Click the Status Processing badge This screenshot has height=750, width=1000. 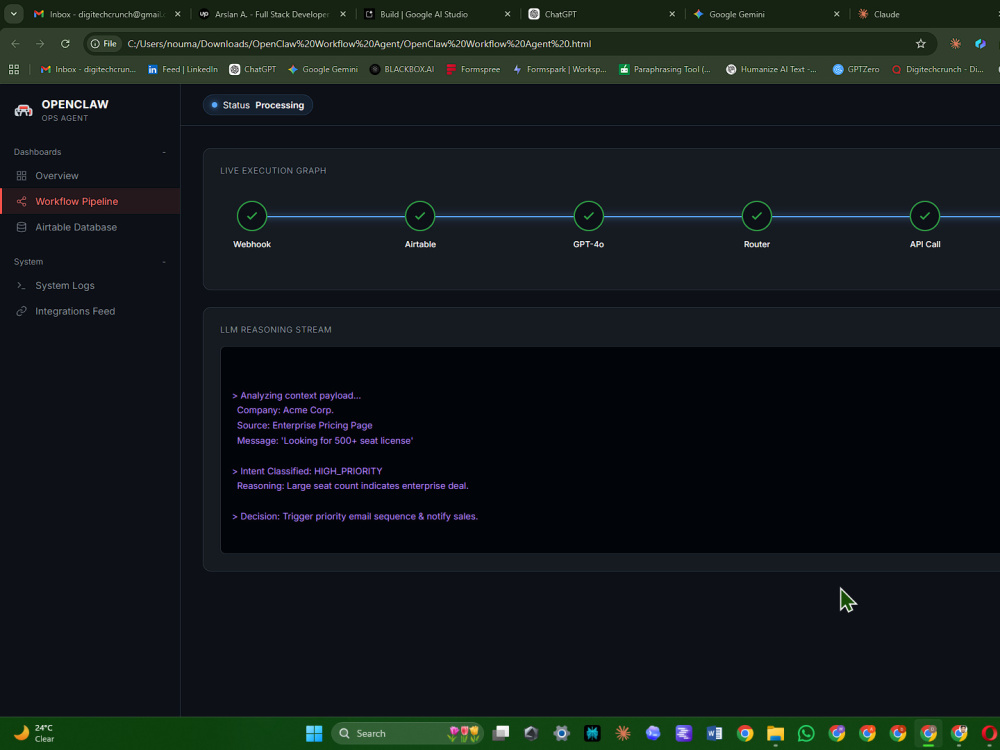click(x=258, y=105)
